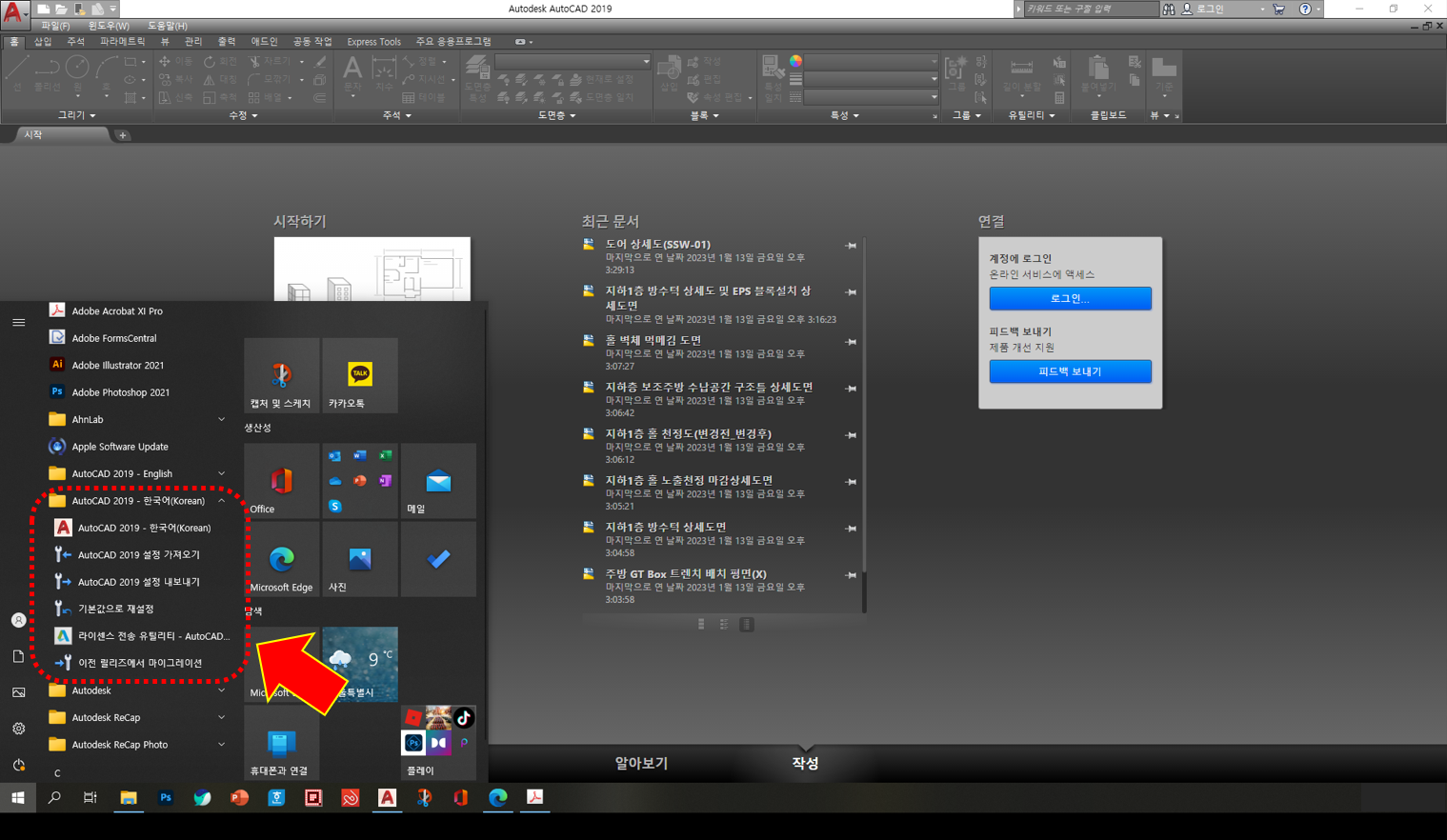Click Match Properties (특성 일치) icon
Viewport: 1447px width, 840px height.
pos(773,78)
